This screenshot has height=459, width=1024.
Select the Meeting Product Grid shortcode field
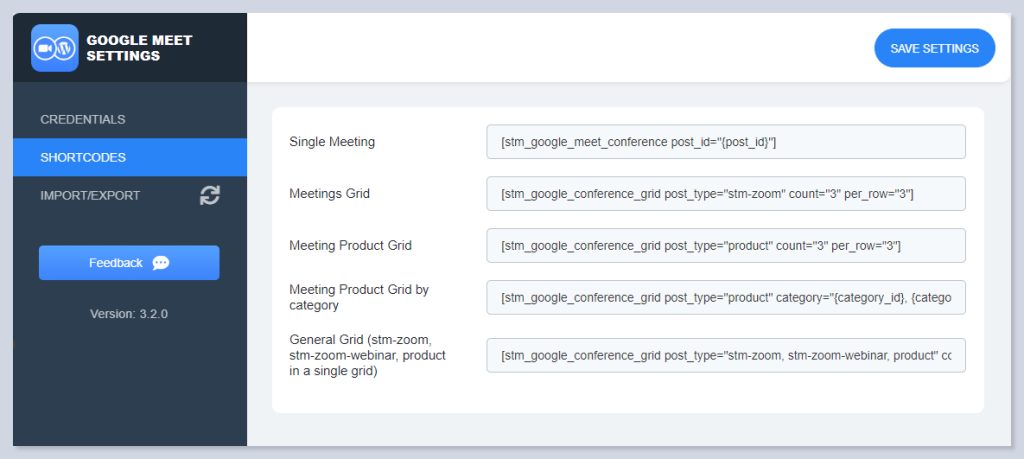[x=725, y=246]
